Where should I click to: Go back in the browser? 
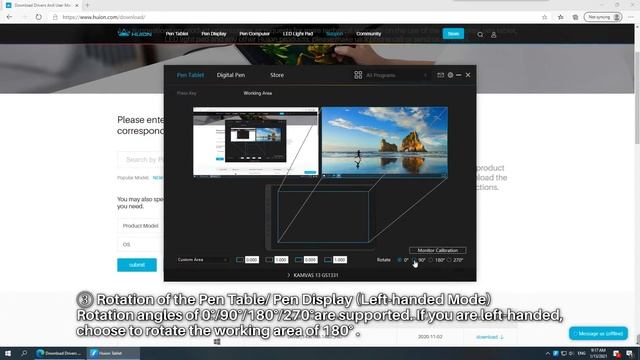[x=9, y=17]
